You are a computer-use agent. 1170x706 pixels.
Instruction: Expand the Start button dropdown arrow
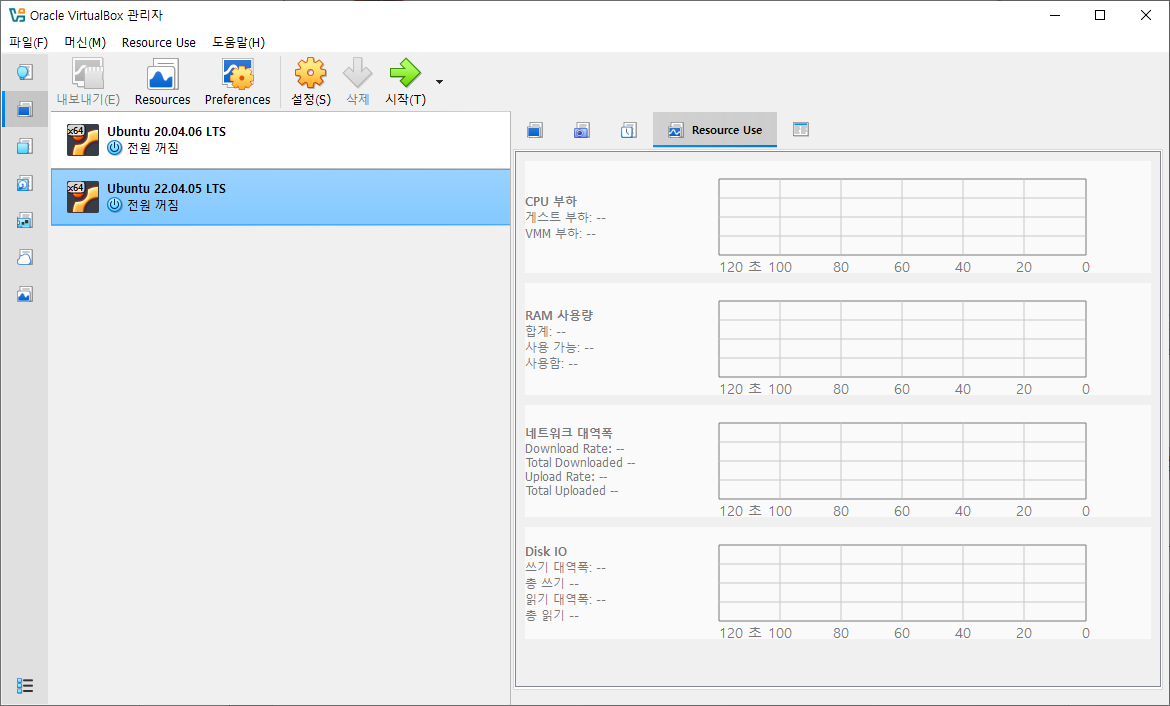439,82
